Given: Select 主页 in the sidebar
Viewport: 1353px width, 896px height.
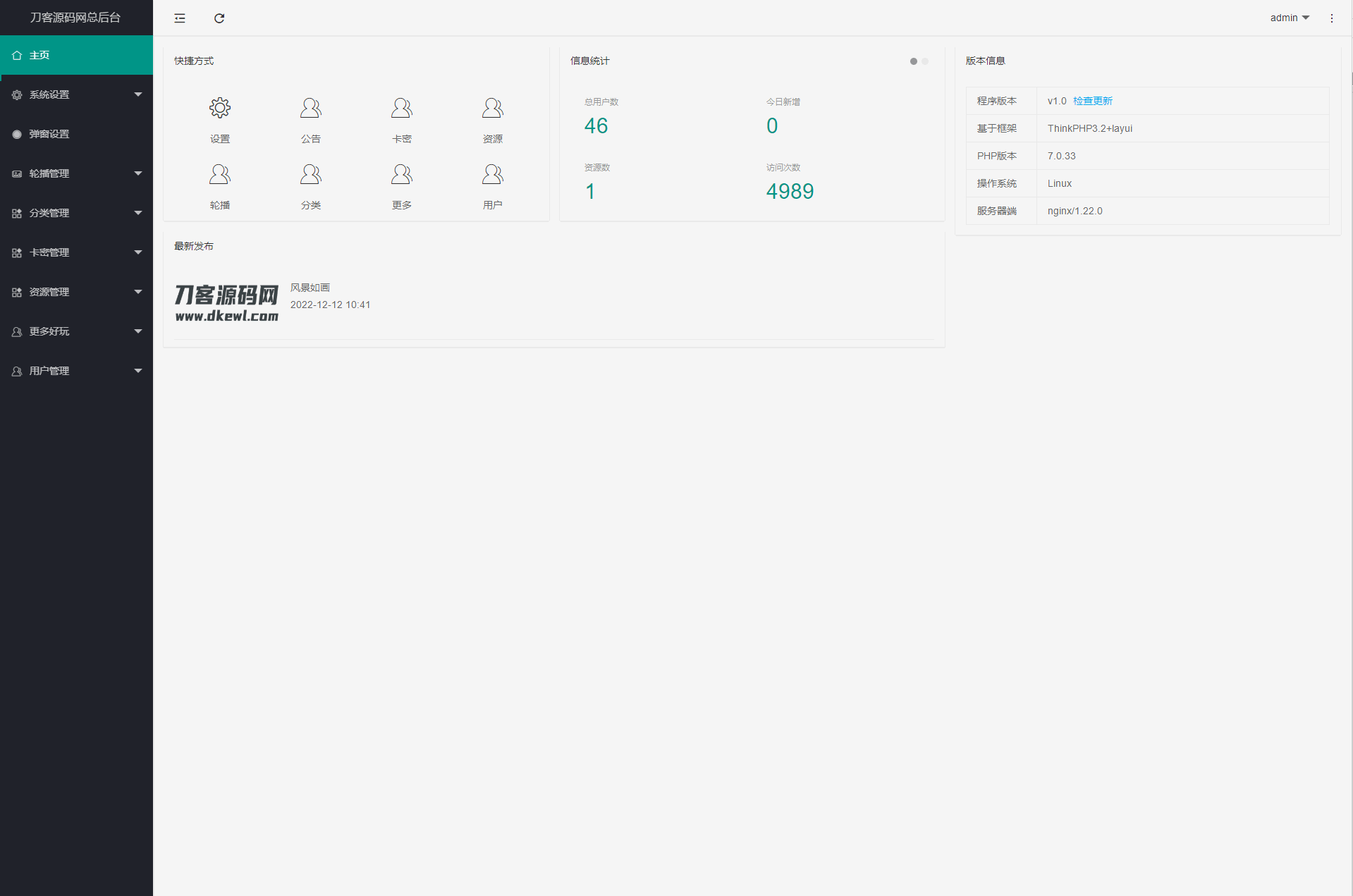Looking at the screenshot, I should 76,55.
